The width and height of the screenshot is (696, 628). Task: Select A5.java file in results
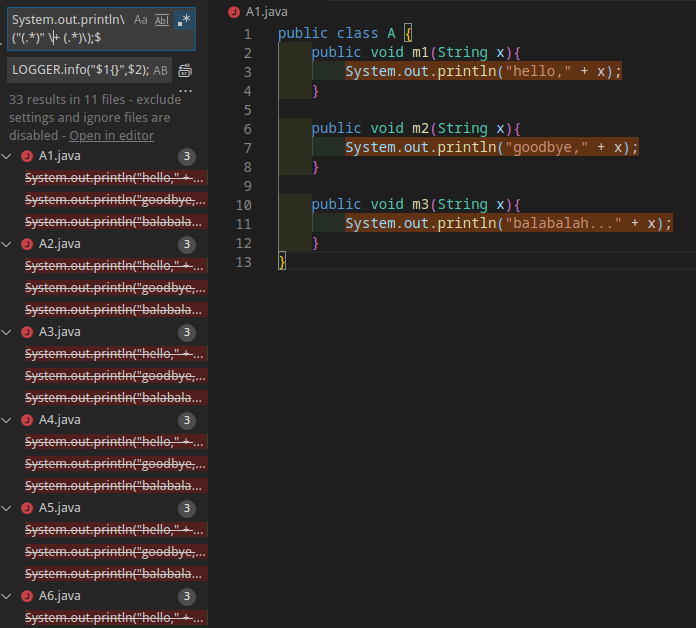coord(59,508)
